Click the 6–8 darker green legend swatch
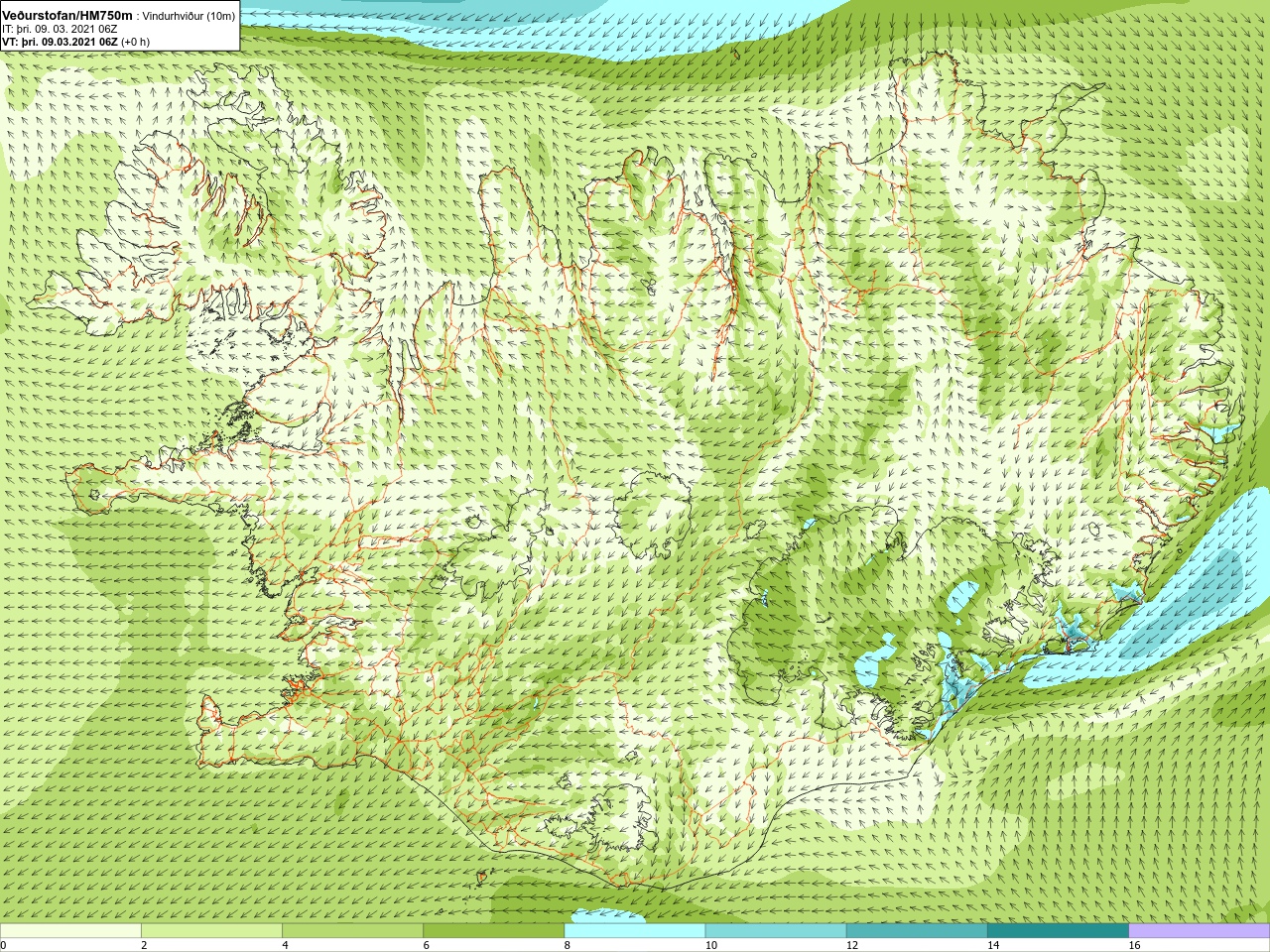Viewport: 1270px width, 952px height. (x=494, y=931)
